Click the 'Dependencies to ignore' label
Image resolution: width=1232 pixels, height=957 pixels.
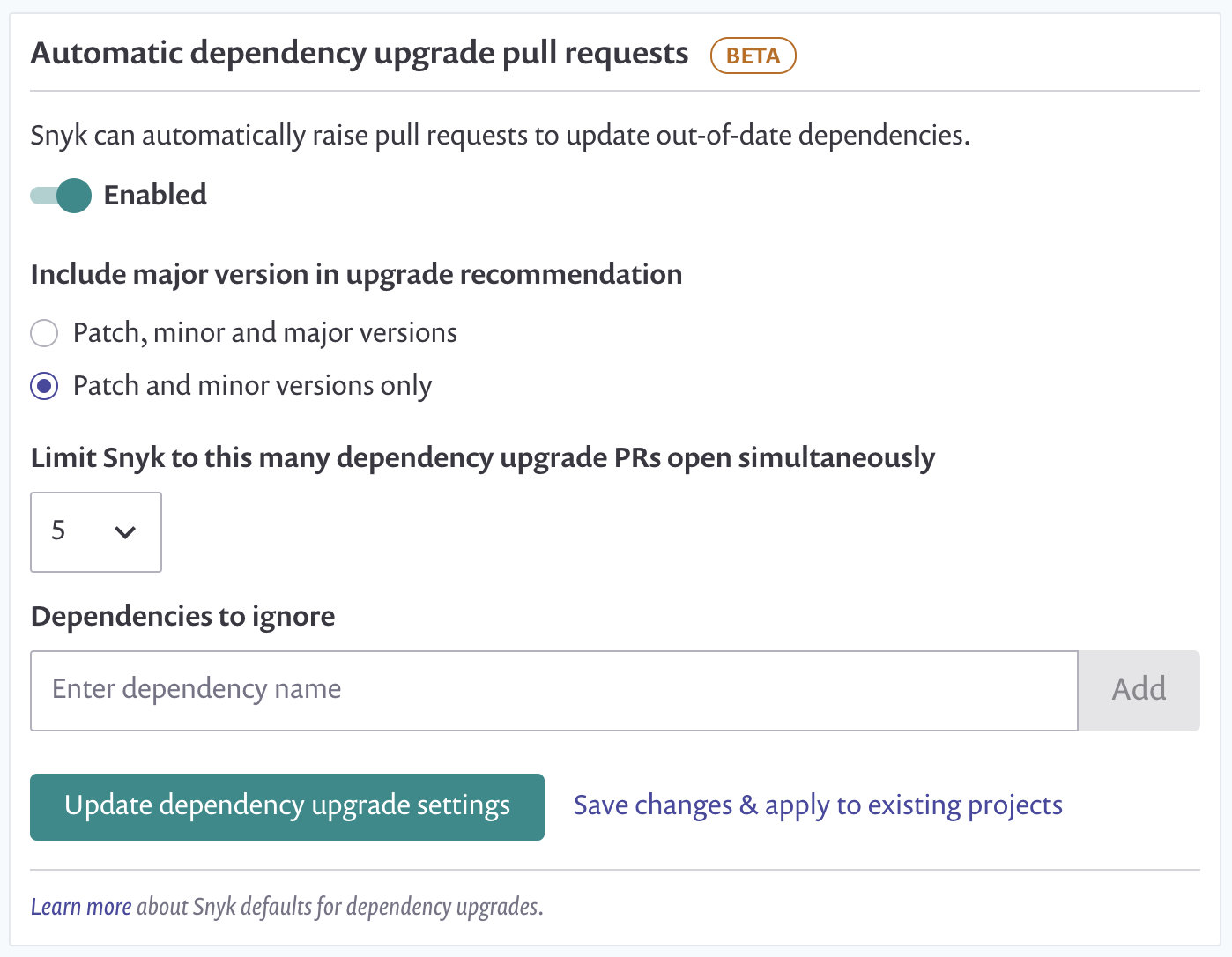point(182,616)
